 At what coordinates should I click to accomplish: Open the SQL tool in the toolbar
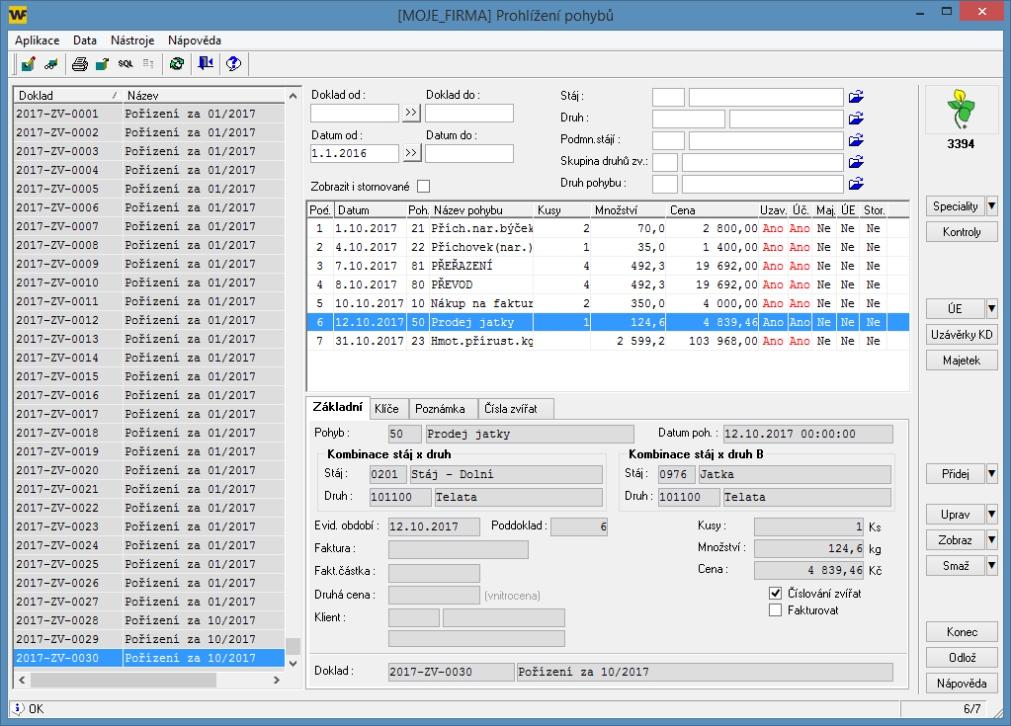[x=125, y=64]
